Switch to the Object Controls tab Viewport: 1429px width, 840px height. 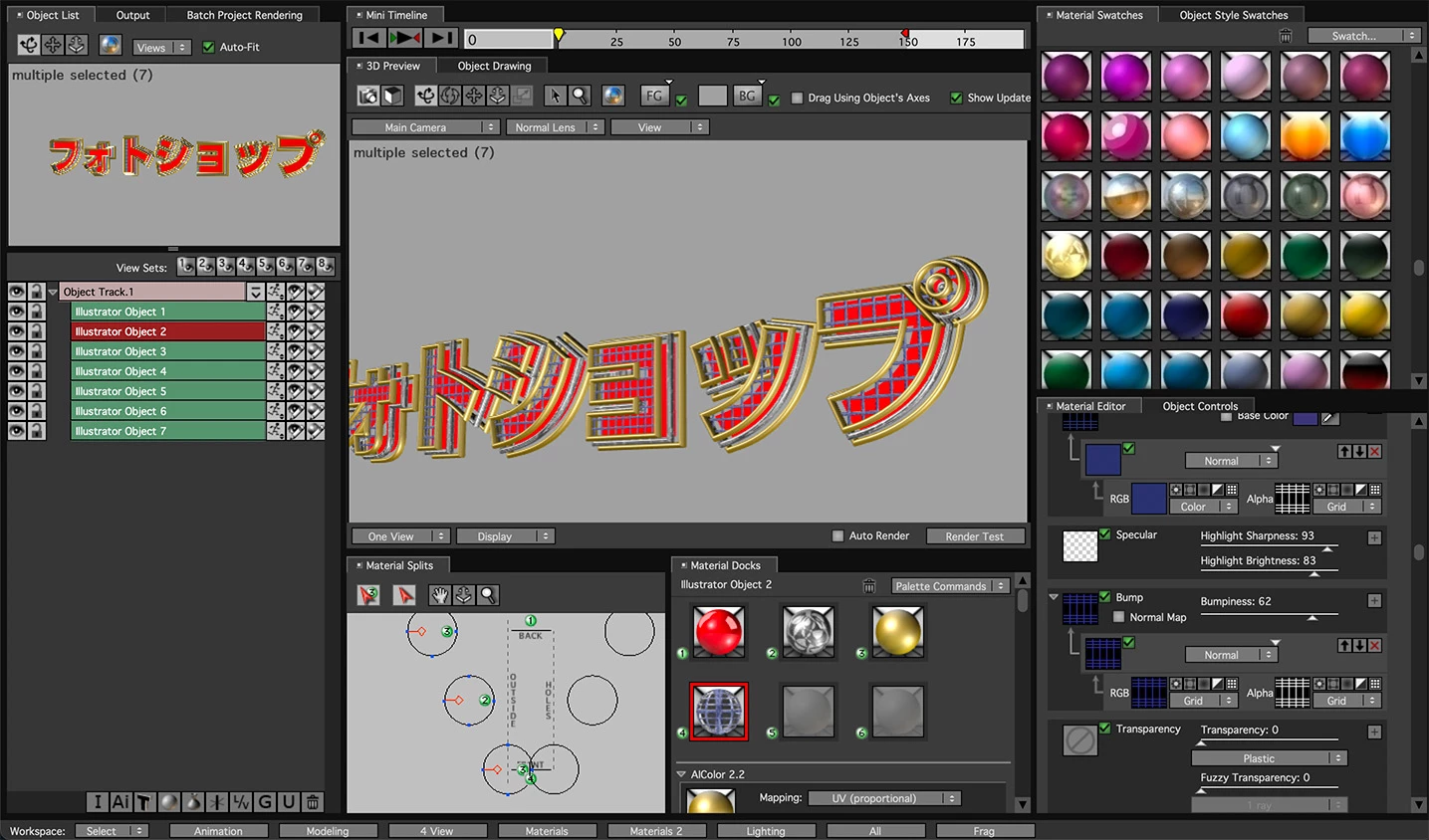(1200, 406)
